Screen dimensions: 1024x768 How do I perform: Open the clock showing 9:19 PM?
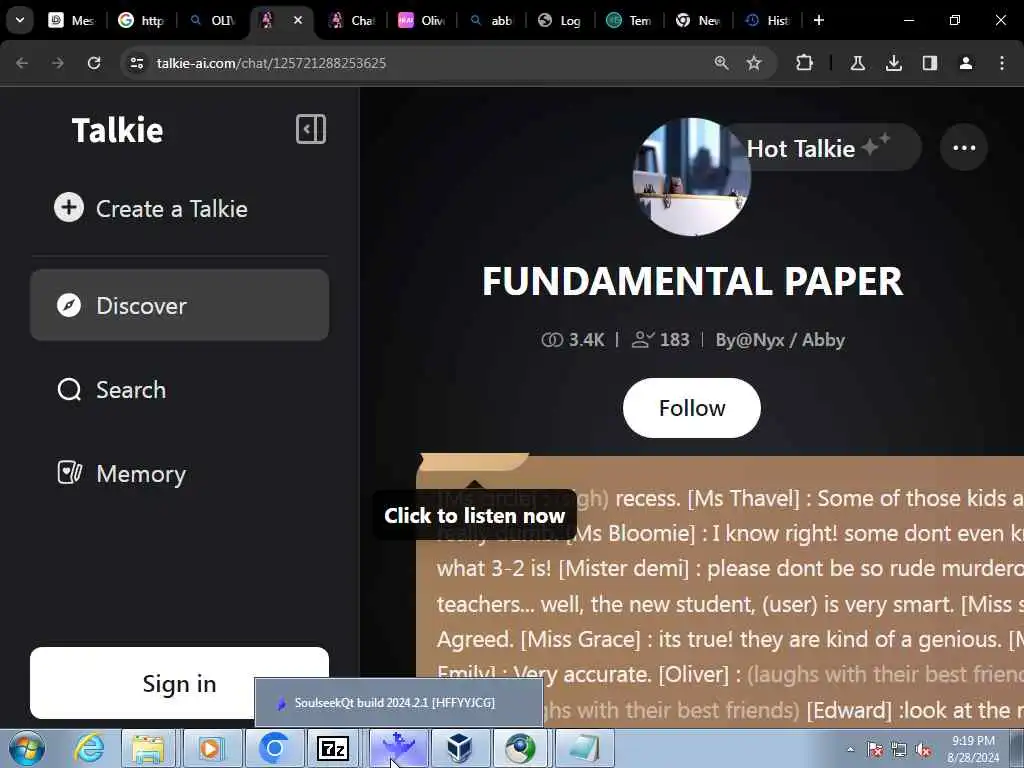click(x=973, y=749)
